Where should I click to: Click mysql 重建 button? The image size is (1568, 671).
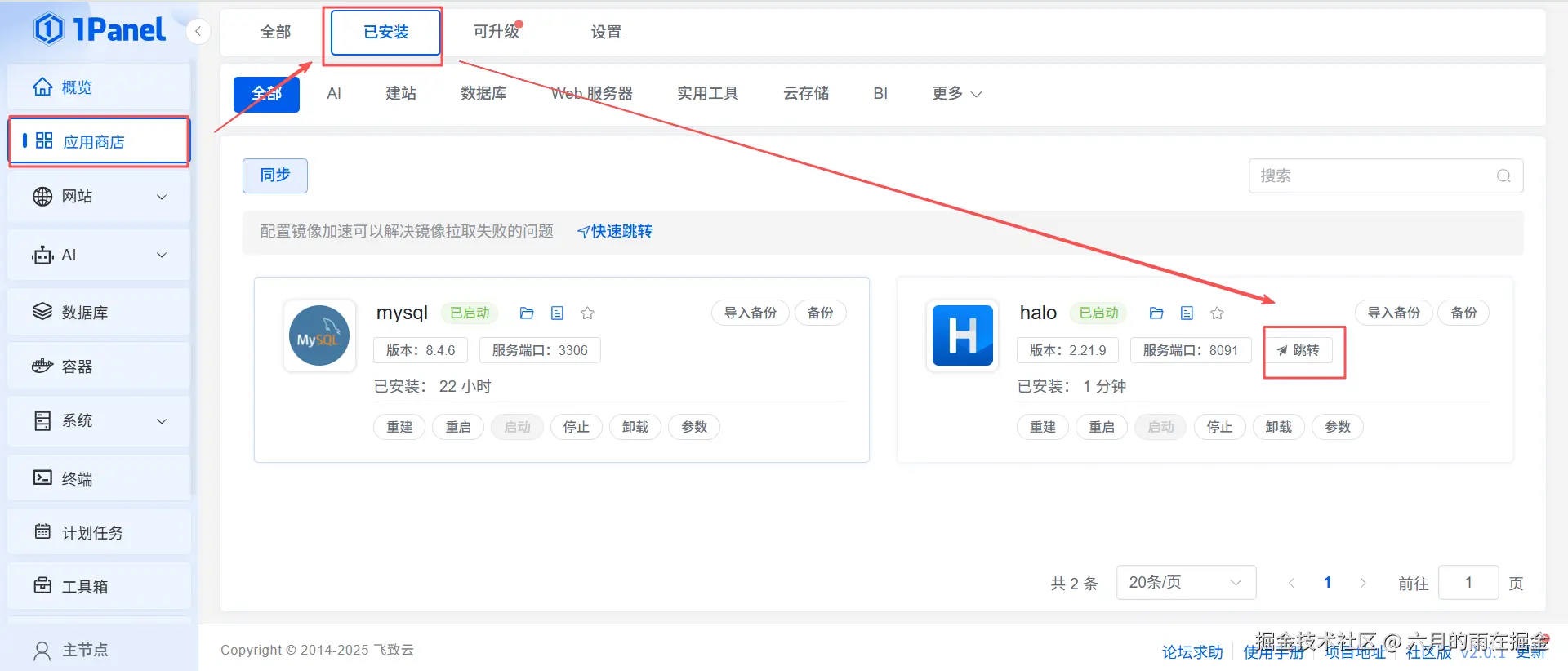(x=399, y=428)
